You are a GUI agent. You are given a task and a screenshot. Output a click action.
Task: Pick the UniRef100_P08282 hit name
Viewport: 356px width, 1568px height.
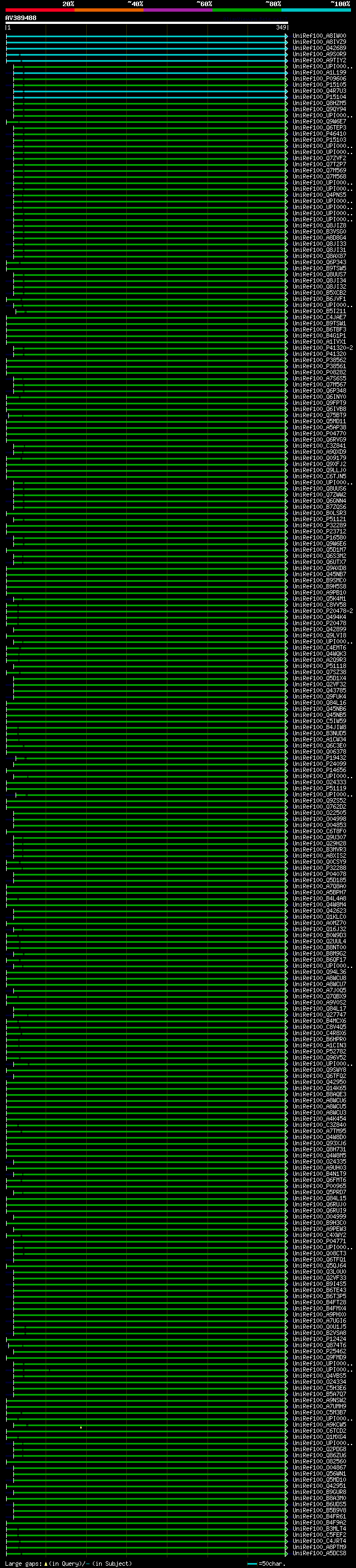click(x=319, y=373)
